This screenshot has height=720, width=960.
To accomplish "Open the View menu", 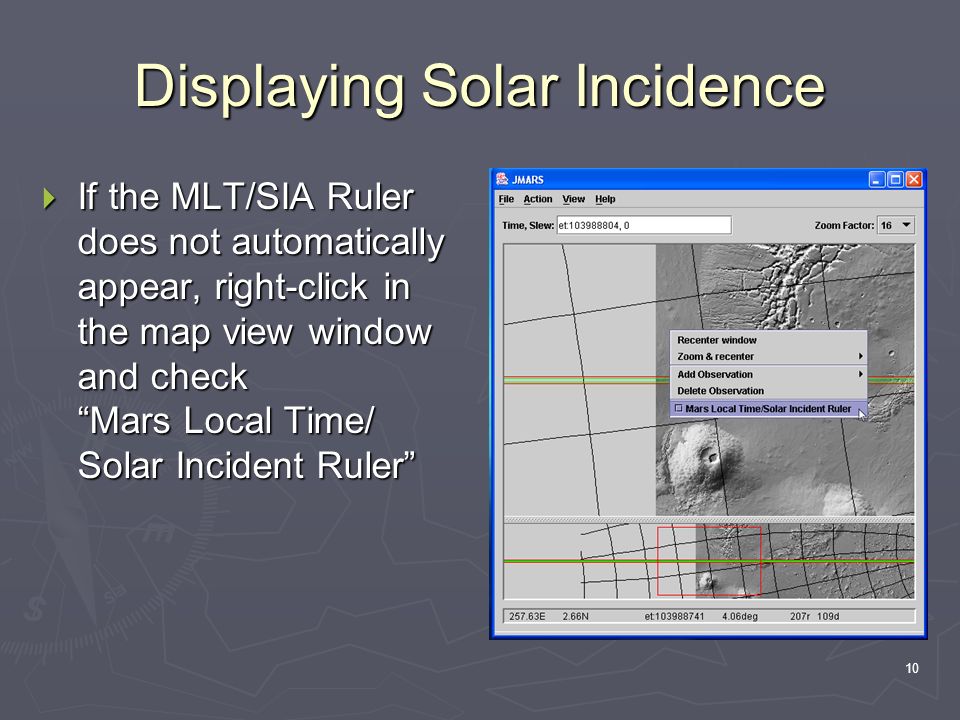I will click(573, 199).
